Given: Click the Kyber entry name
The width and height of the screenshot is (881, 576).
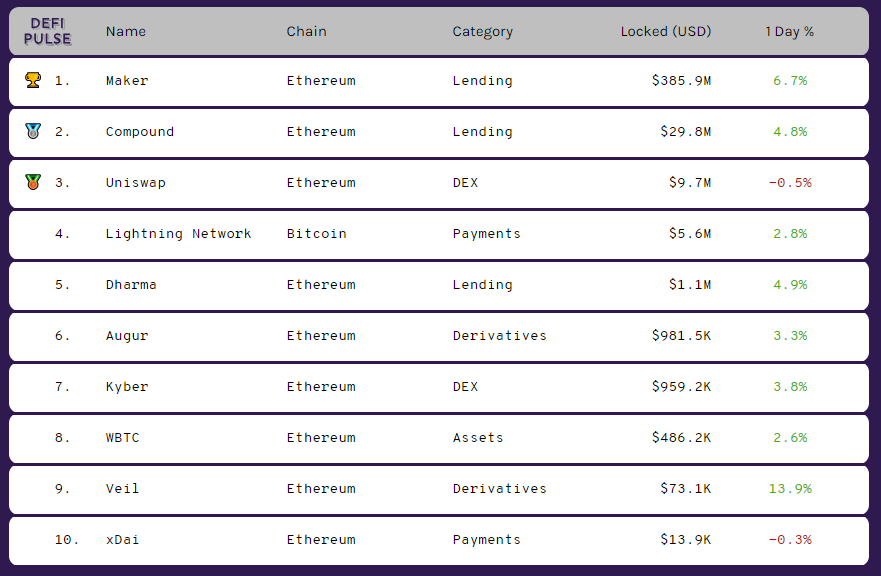Looking at the screenshot, I should click(x=127, y=387).
